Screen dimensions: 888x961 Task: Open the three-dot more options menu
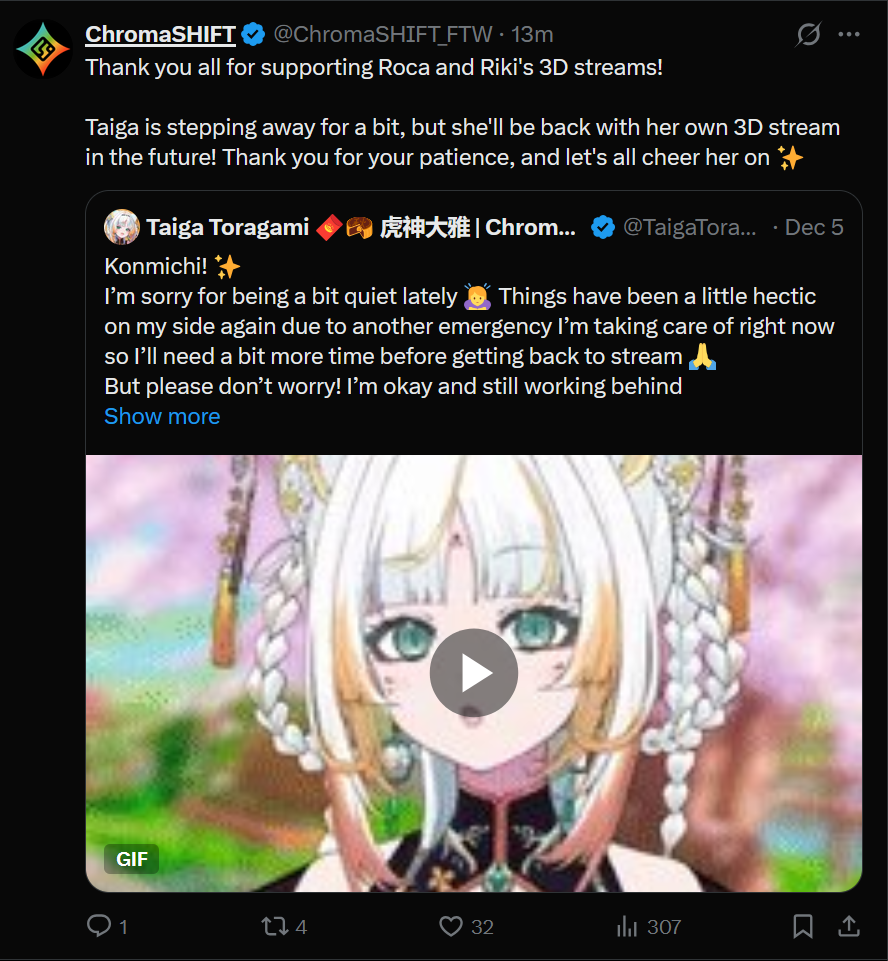pyautogui.click(x=849, y=34)
